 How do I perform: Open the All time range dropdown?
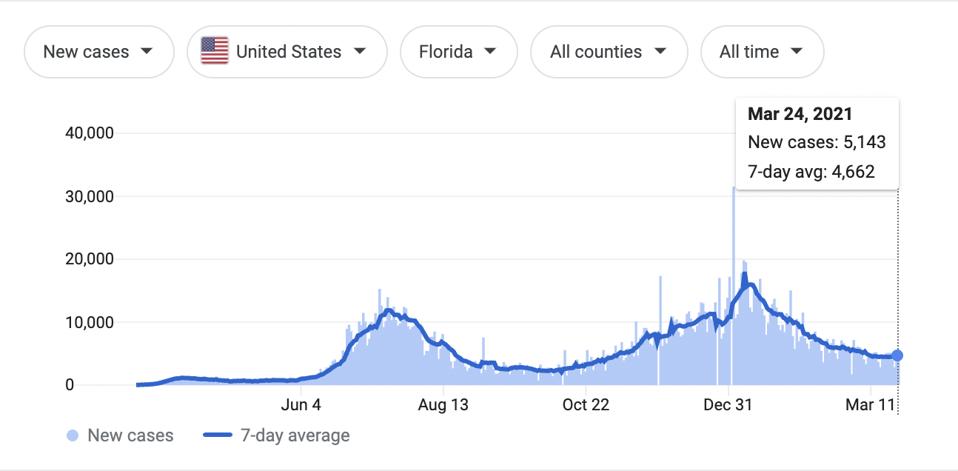point(762,52)
